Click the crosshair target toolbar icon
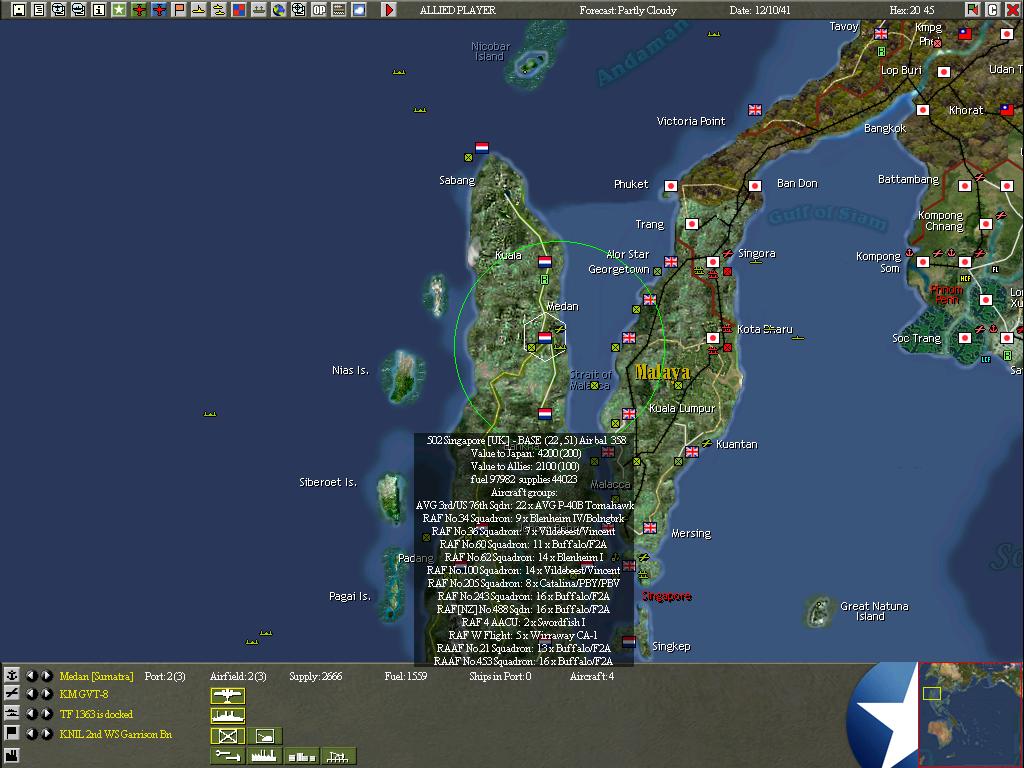 coord(299,10)
